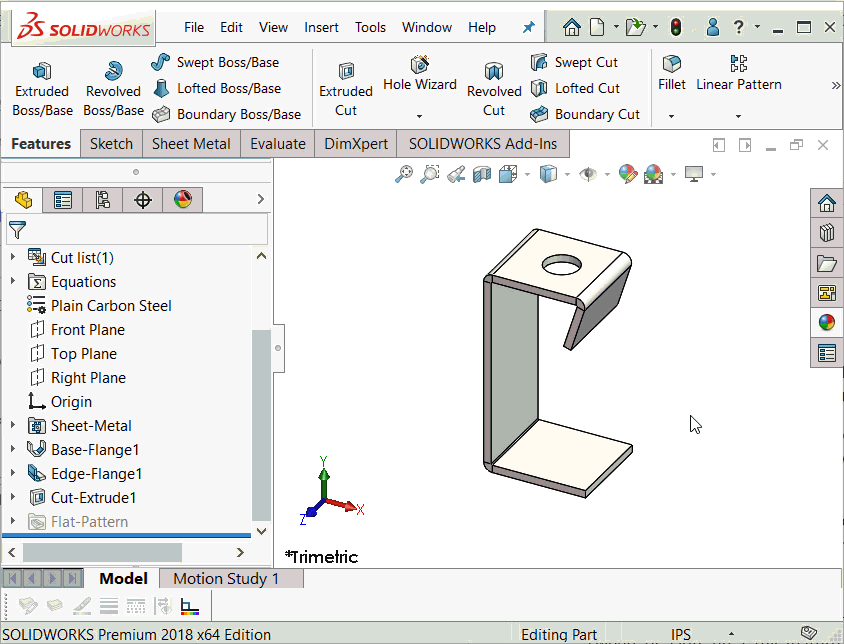
Task: Switch to the ConfigurationManager tab
Action: pos(103,200)
